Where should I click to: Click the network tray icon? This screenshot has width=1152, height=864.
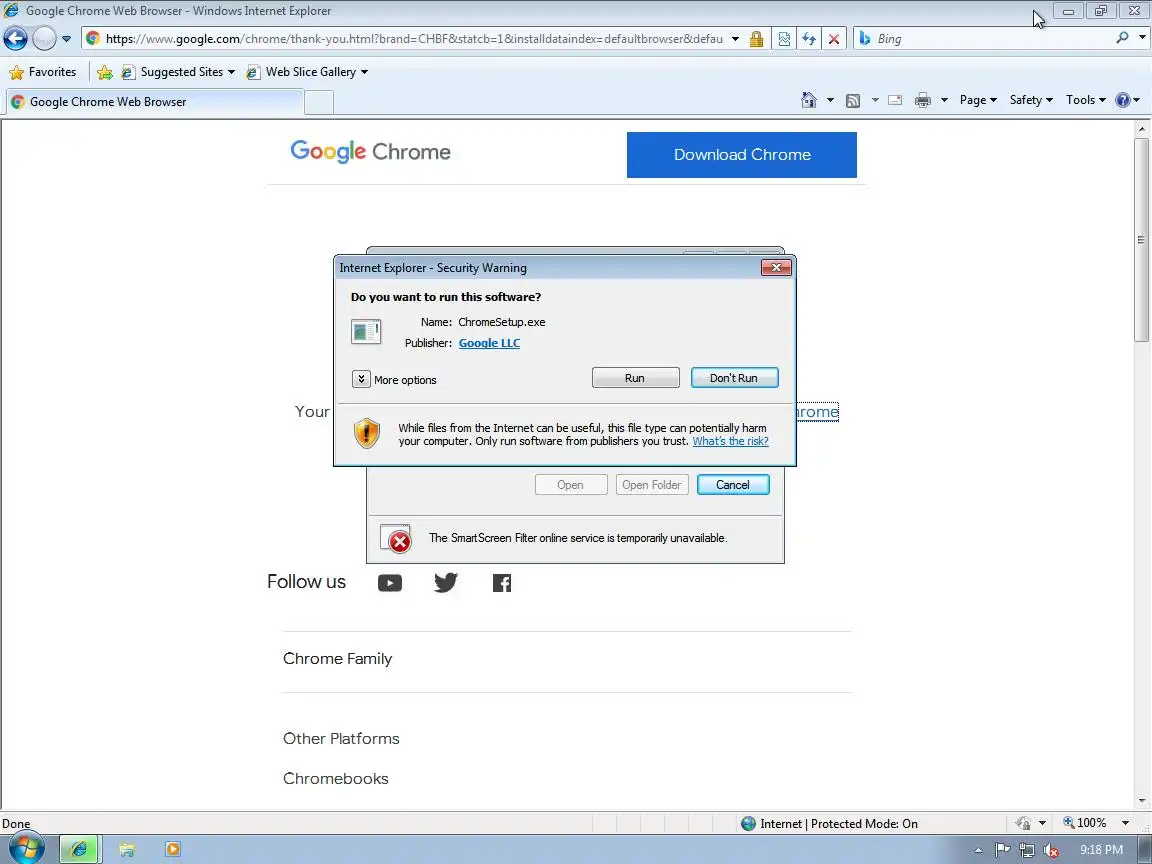tap(1027, 850)
